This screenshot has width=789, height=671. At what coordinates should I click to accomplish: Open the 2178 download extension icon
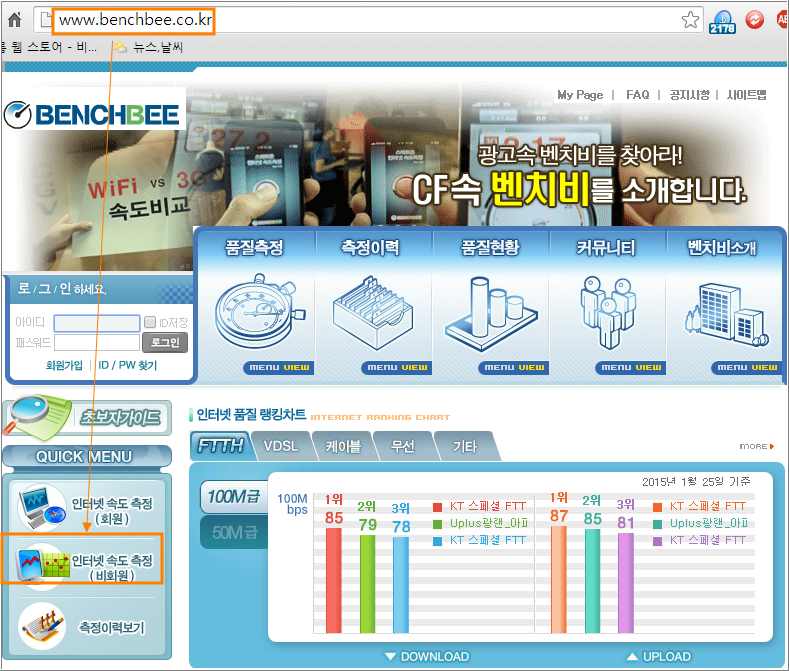click(x=723, y=22)
